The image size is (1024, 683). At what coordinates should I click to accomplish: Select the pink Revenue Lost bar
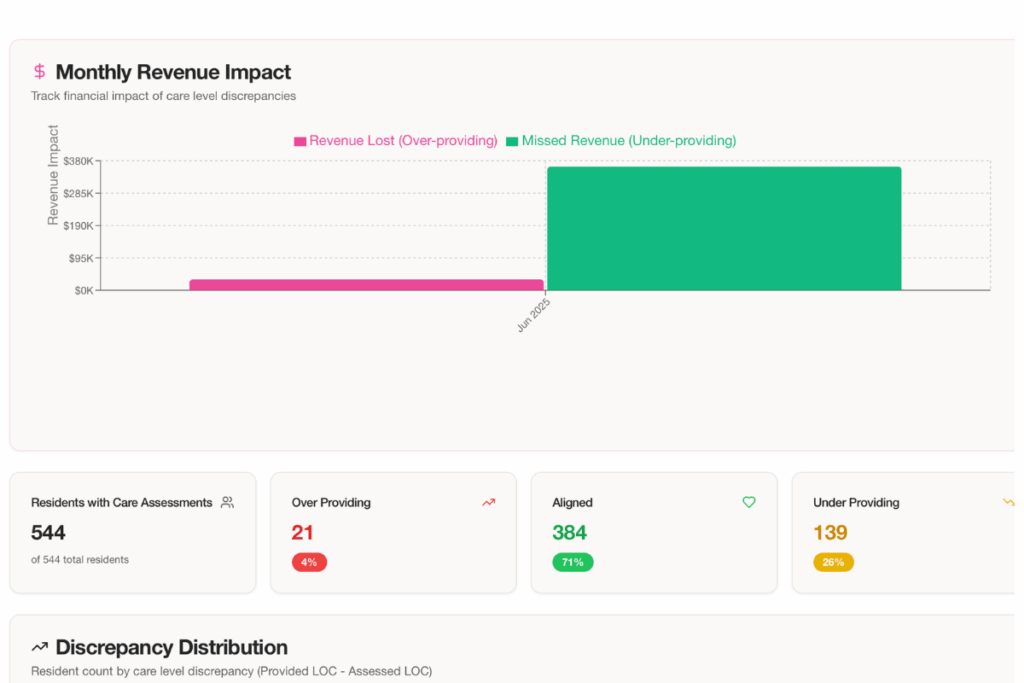(366, 285)
